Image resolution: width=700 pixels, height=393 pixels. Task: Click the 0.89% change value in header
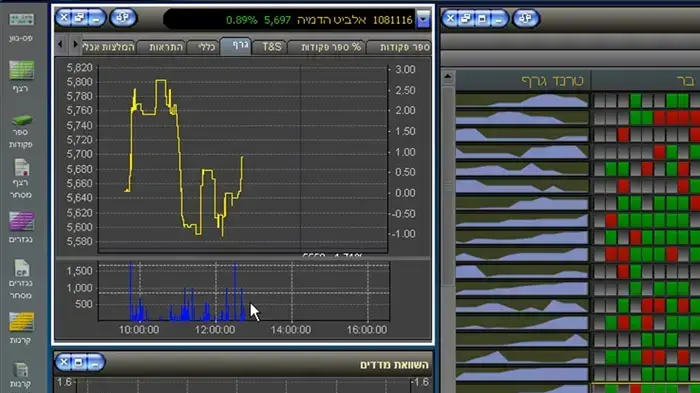tap(242, 20)
